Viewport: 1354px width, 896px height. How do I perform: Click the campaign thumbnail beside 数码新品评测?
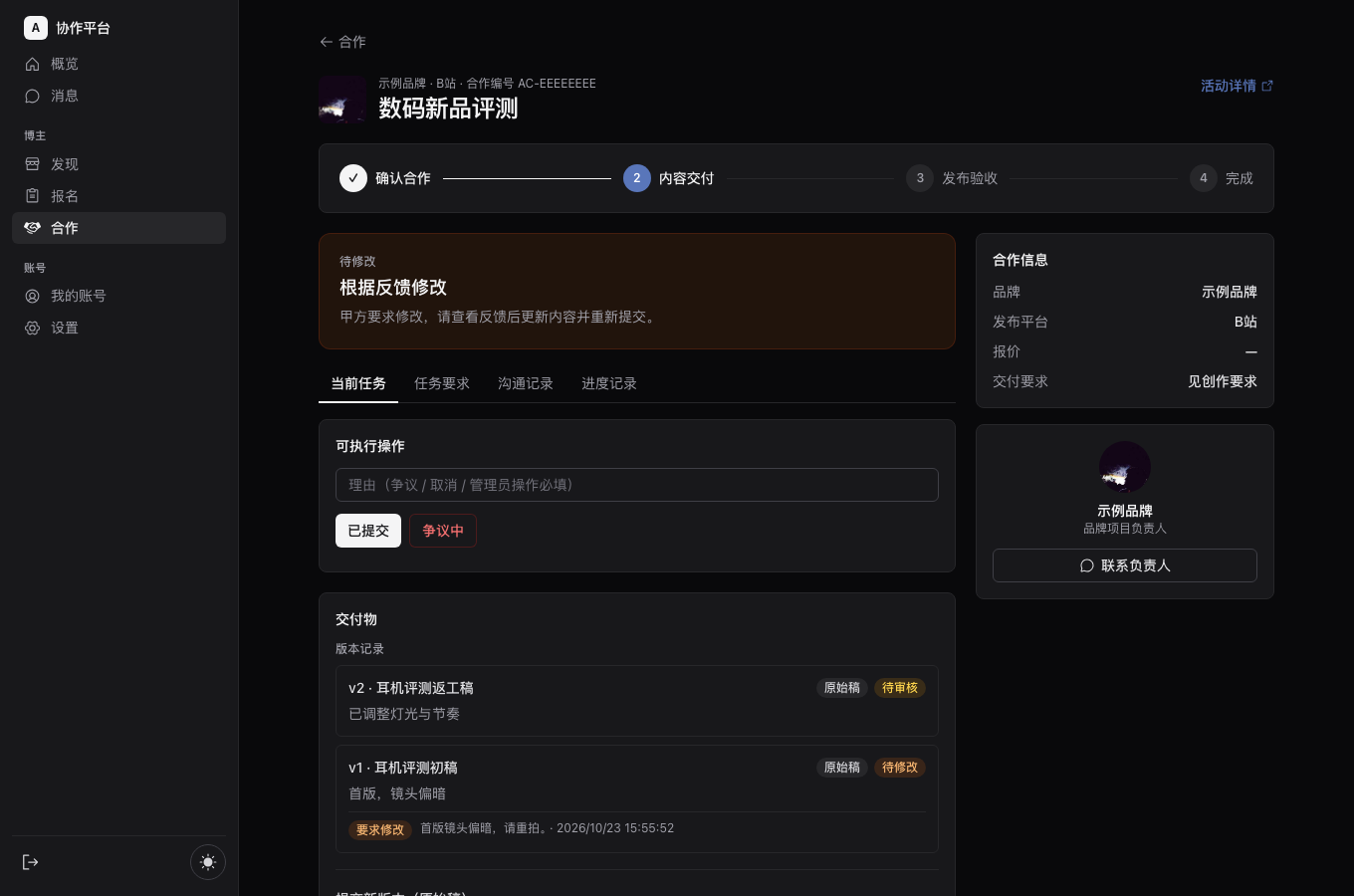click(342, 100)
